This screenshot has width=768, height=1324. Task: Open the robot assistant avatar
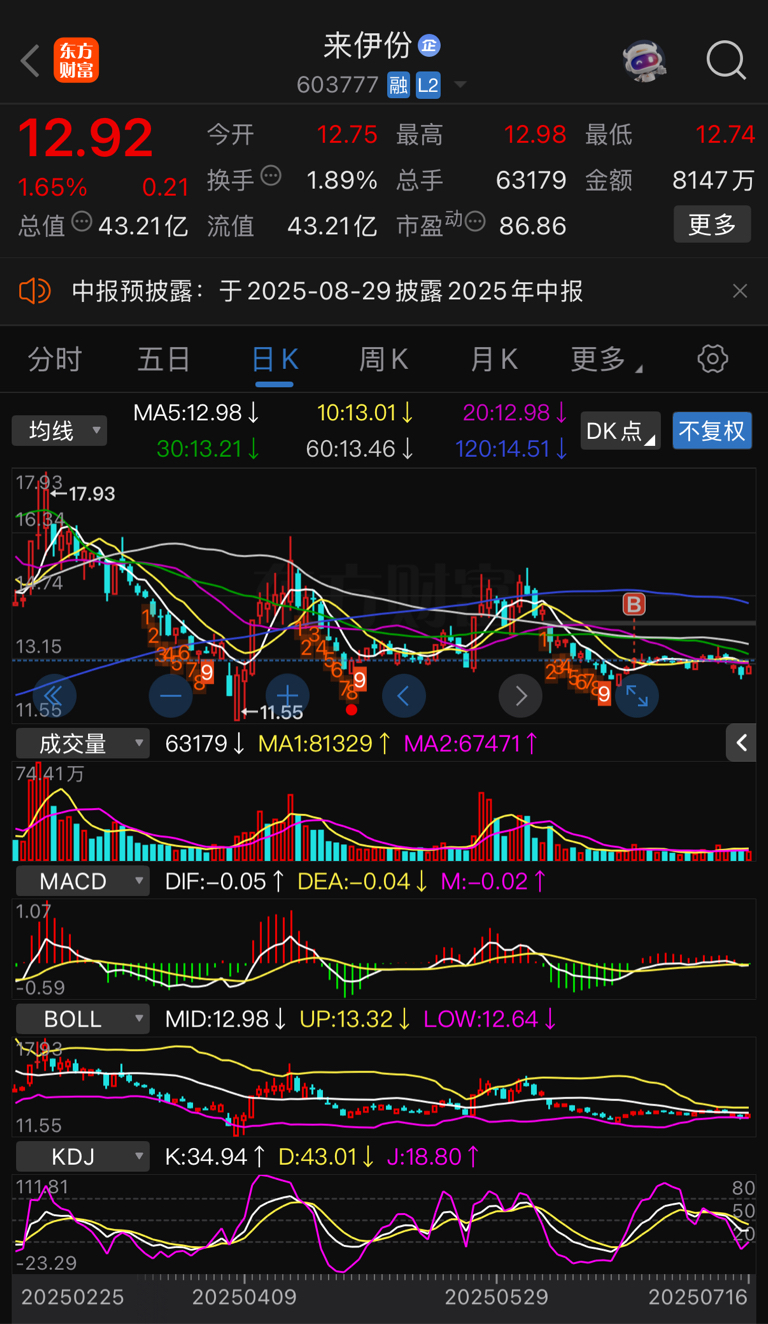[645, 60]
